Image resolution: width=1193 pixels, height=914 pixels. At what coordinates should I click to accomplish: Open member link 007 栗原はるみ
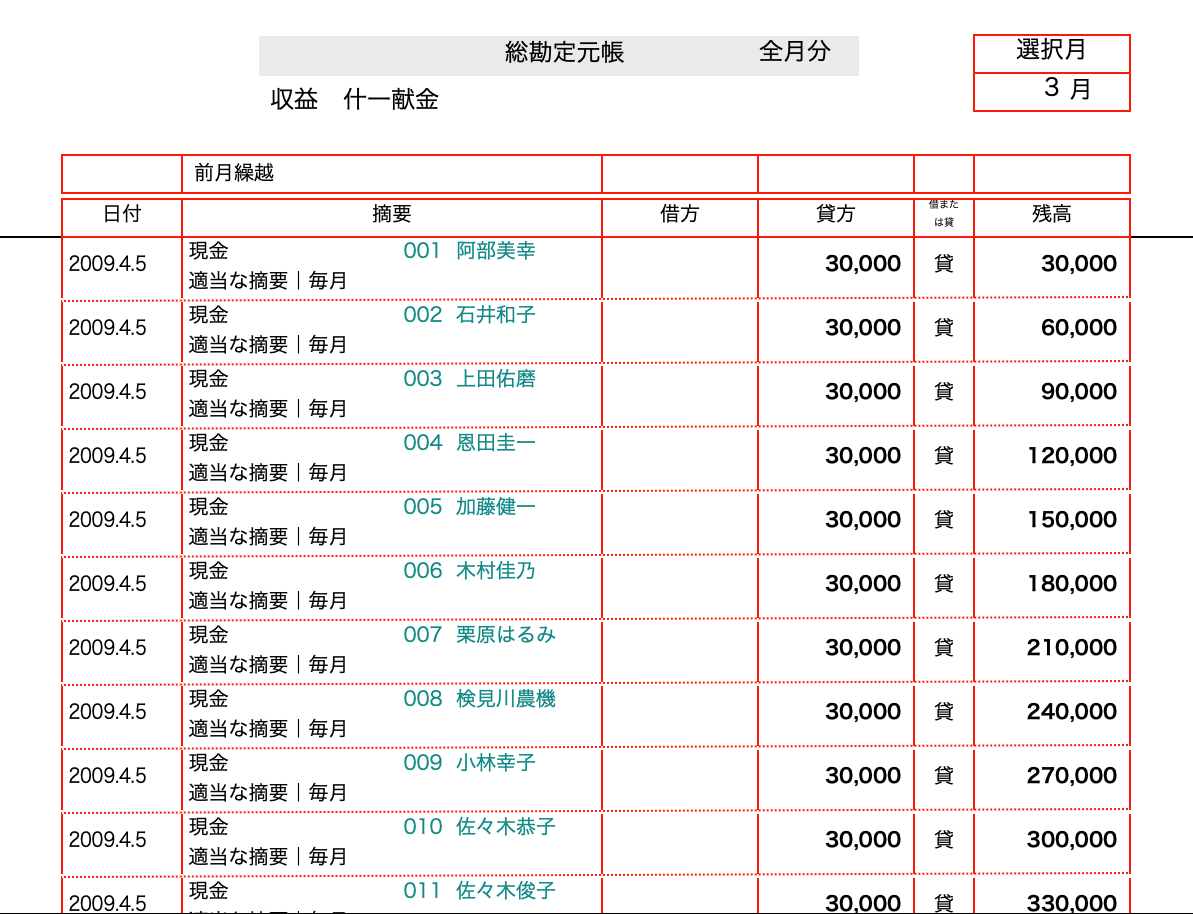pyautogui.click(x=479, y=635)
